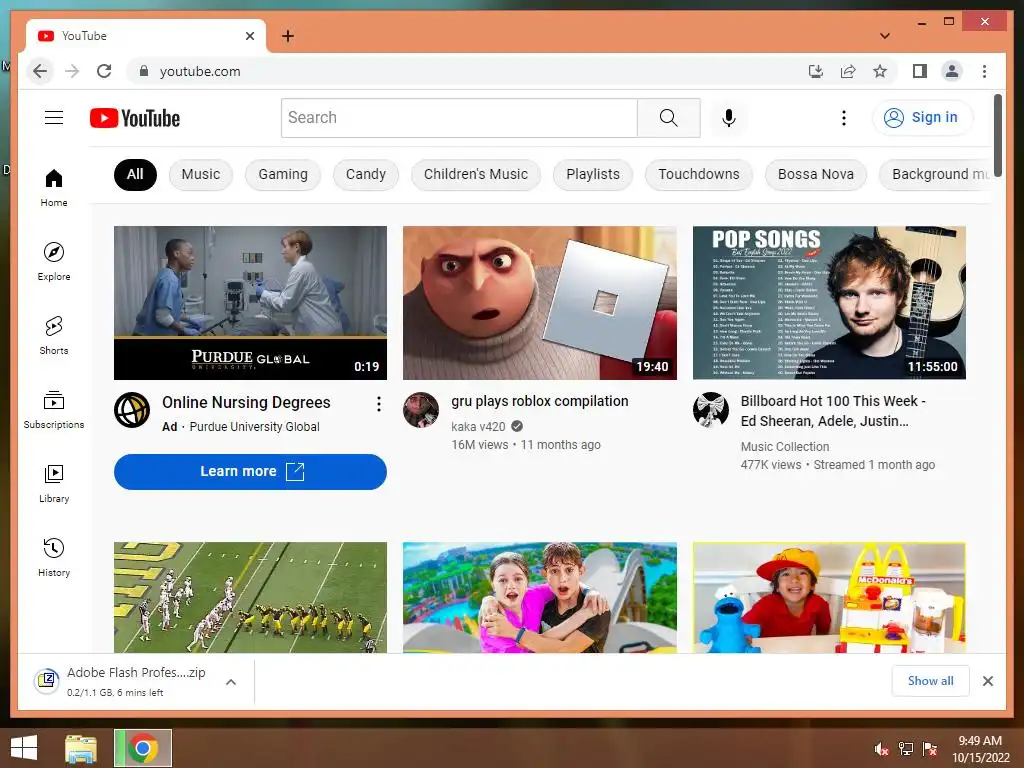Open Chrome's three-dot menu
Viewport: 1024px width, 768px height.
[984, 71]
